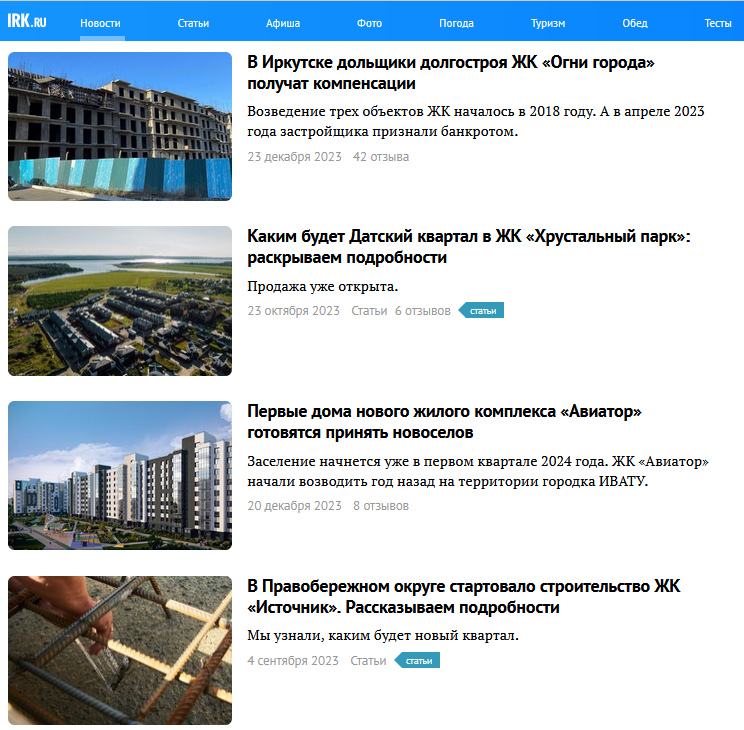View the 42 отзыва comments link
The width and height of the screenshot is (744, 730).
click(381, 157)
